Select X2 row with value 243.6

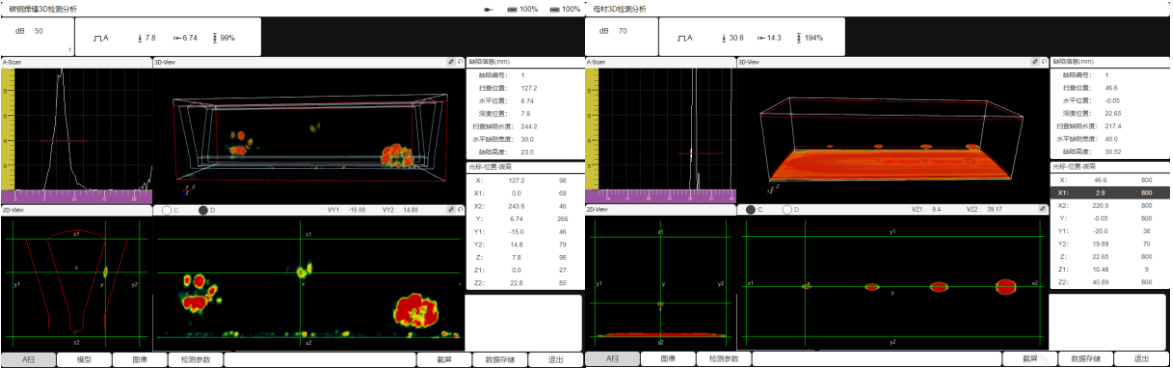tap(523, 205)
